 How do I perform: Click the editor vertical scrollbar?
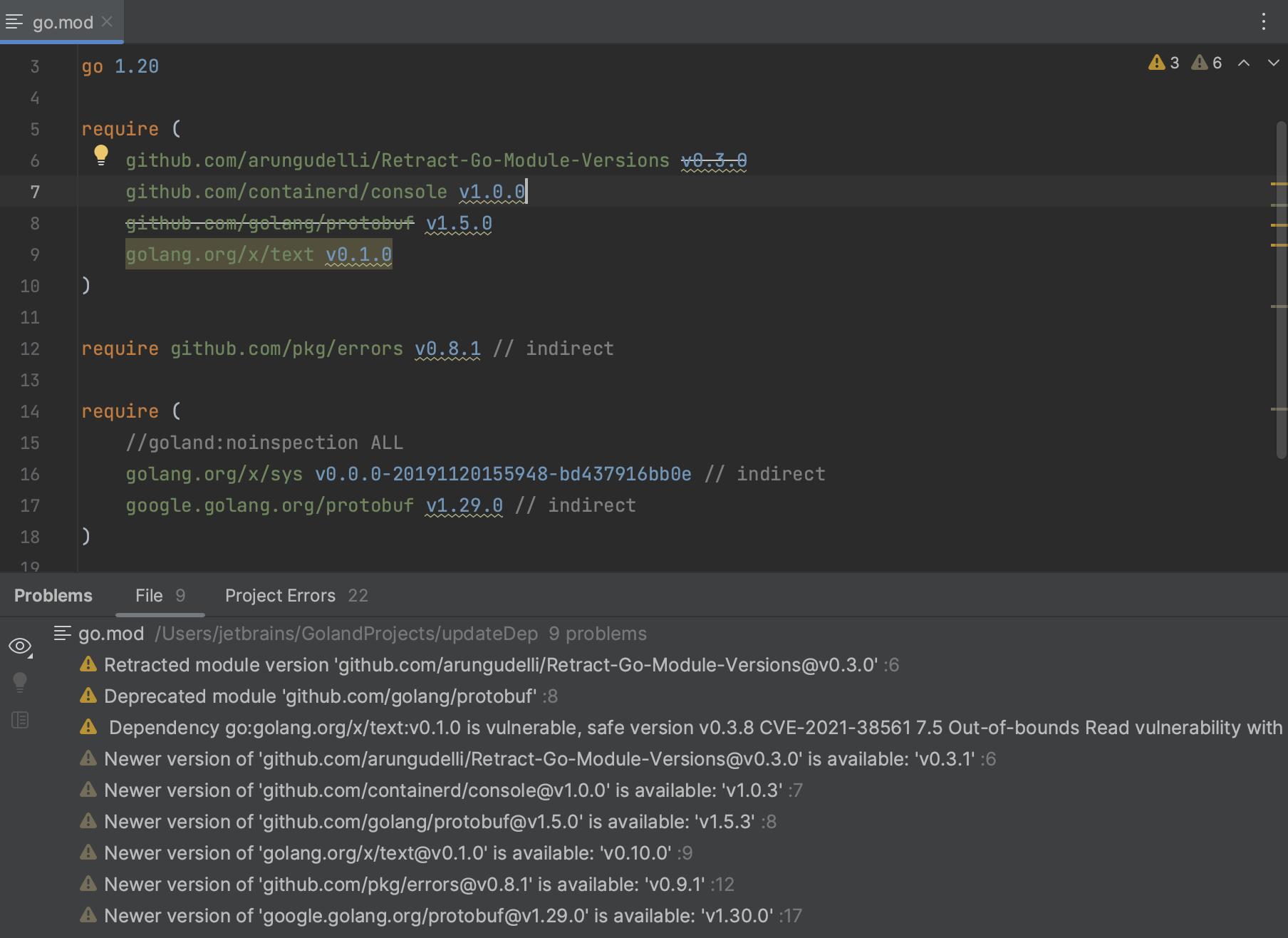click(1281, 285)
